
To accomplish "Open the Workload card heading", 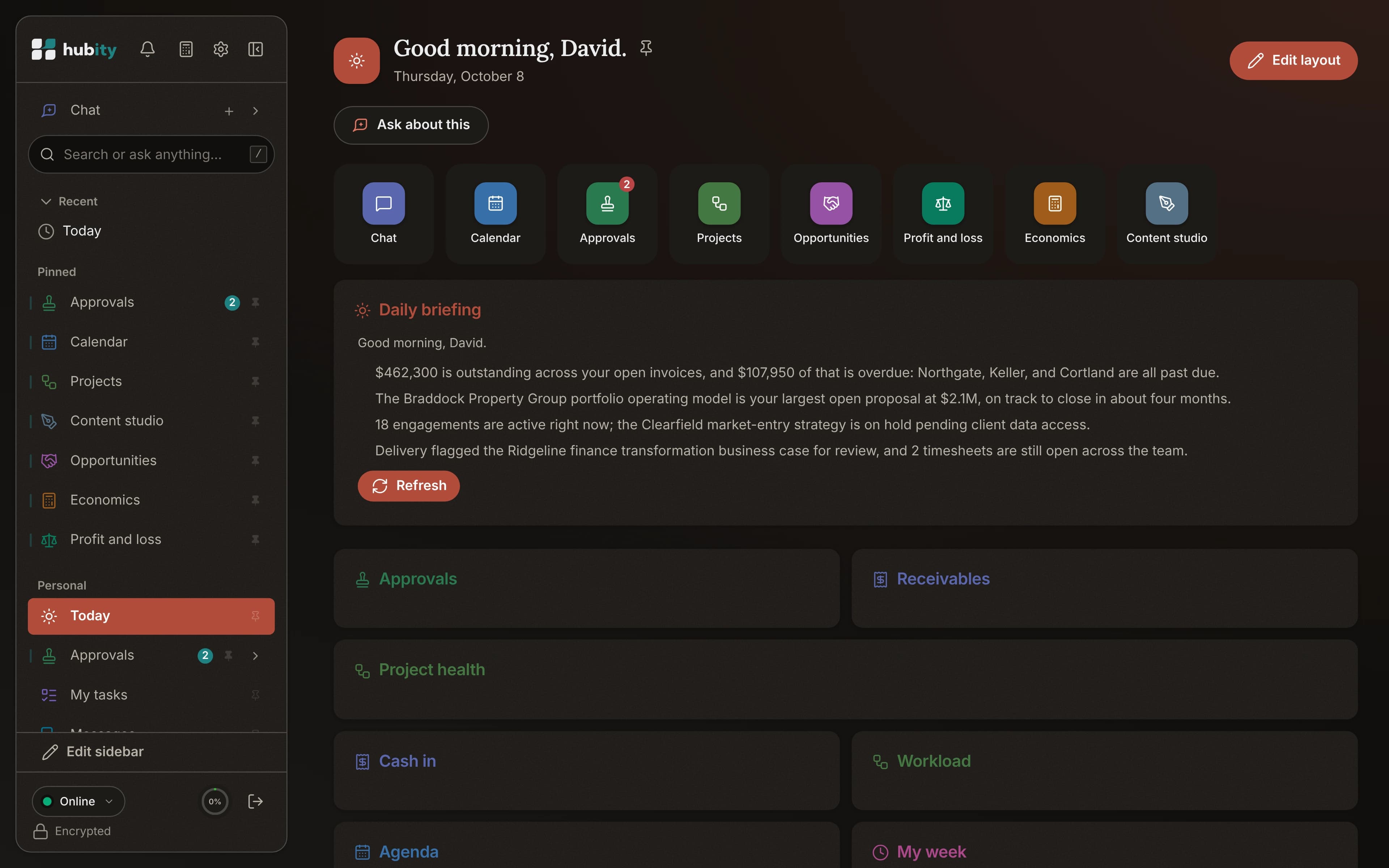I will (x=933, y=761).
